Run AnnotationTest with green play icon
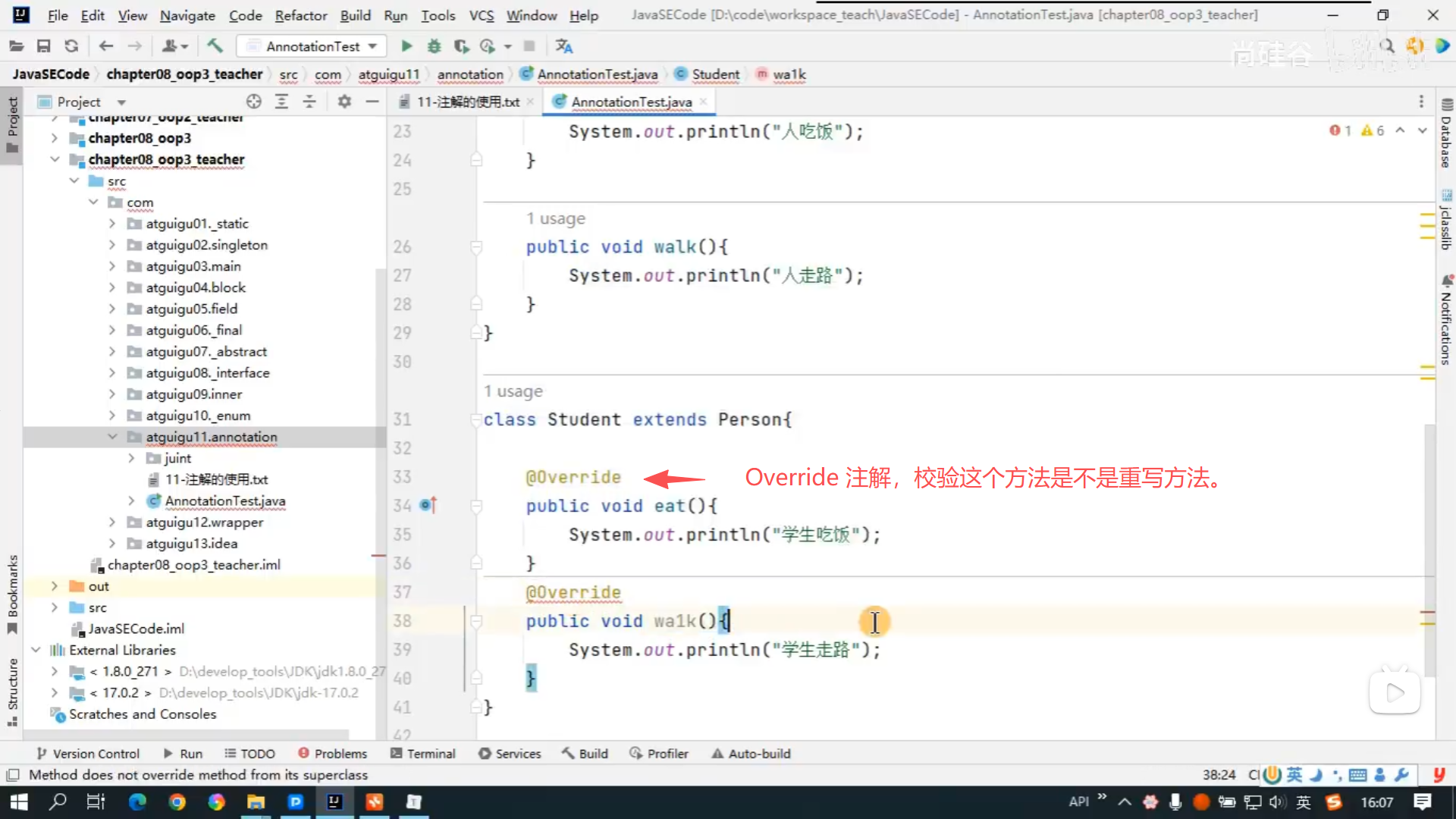This screenshot has width=1456, height=819. pyautogui.click(x=406, y=46)
